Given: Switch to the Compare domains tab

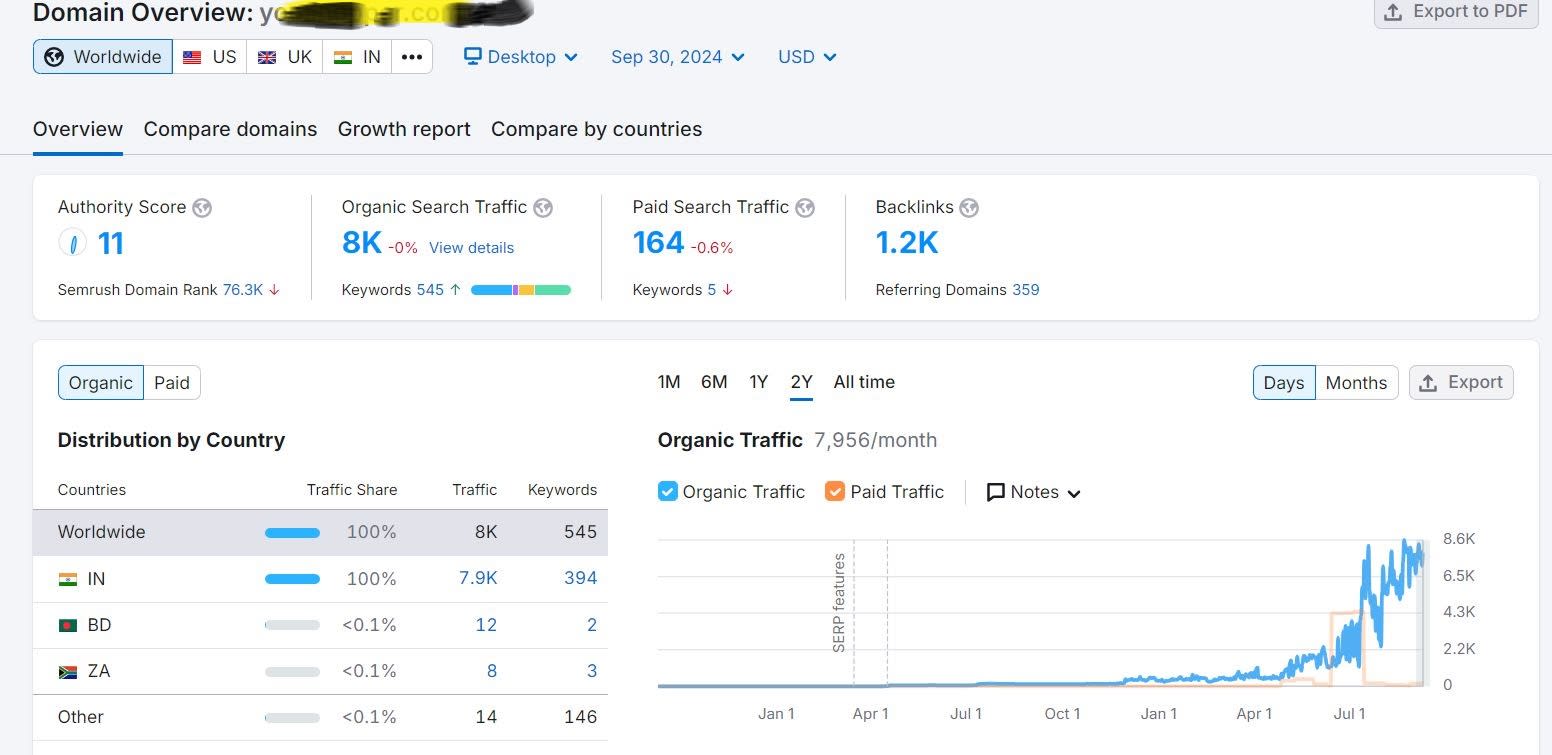Looking at the screenshot, I should click(230, 129).
